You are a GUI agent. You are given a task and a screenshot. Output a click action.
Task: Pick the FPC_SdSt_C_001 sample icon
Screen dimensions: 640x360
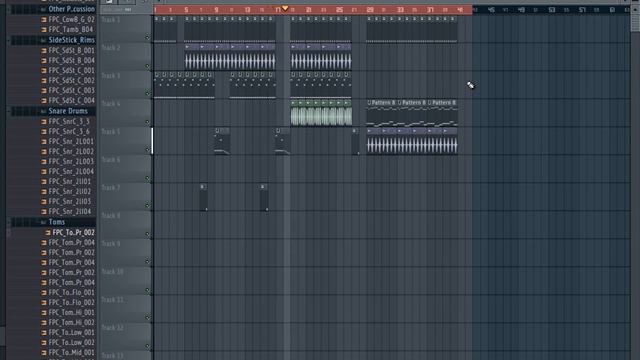44,71
